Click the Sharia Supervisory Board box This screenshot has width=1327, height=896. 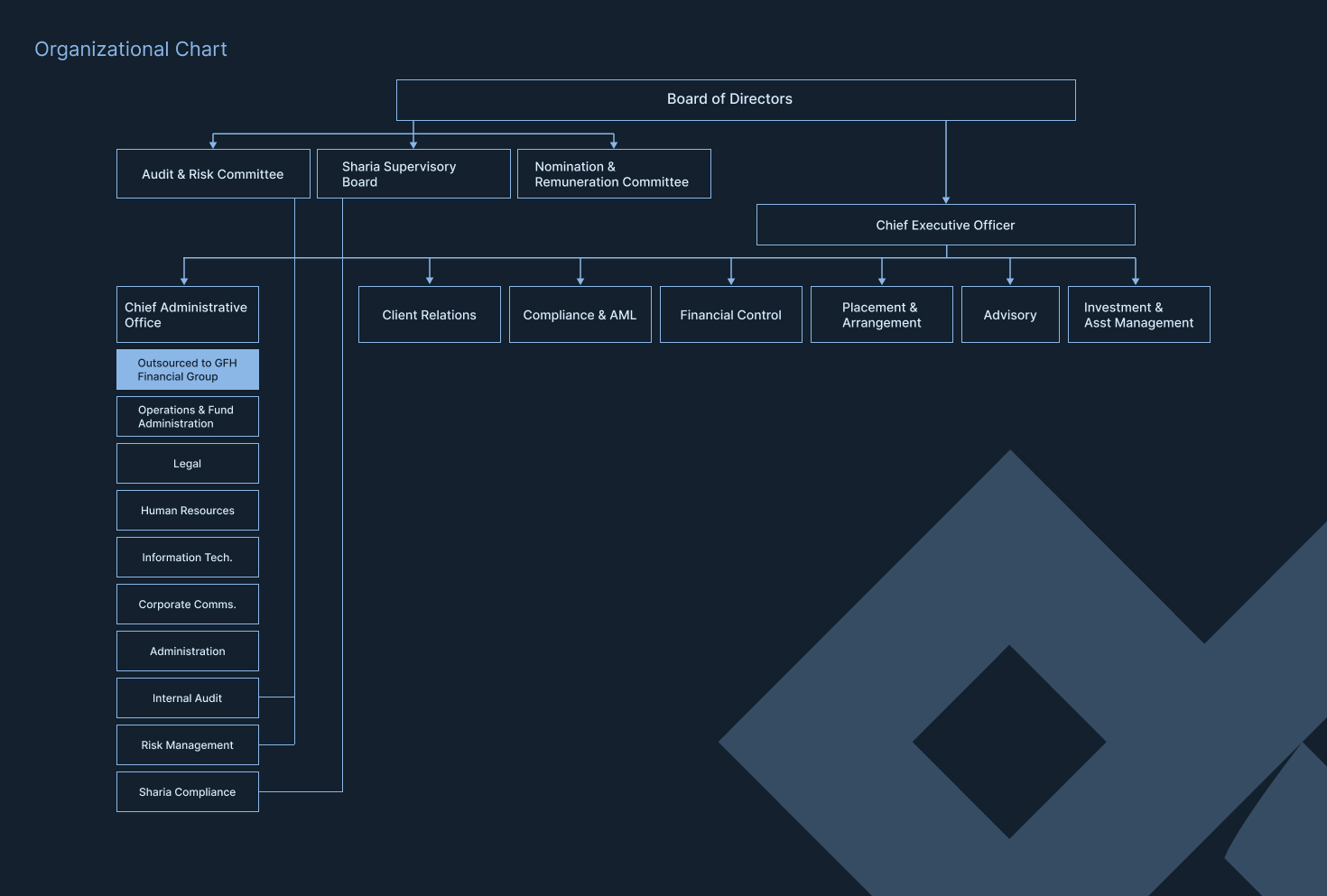[413, 174]
